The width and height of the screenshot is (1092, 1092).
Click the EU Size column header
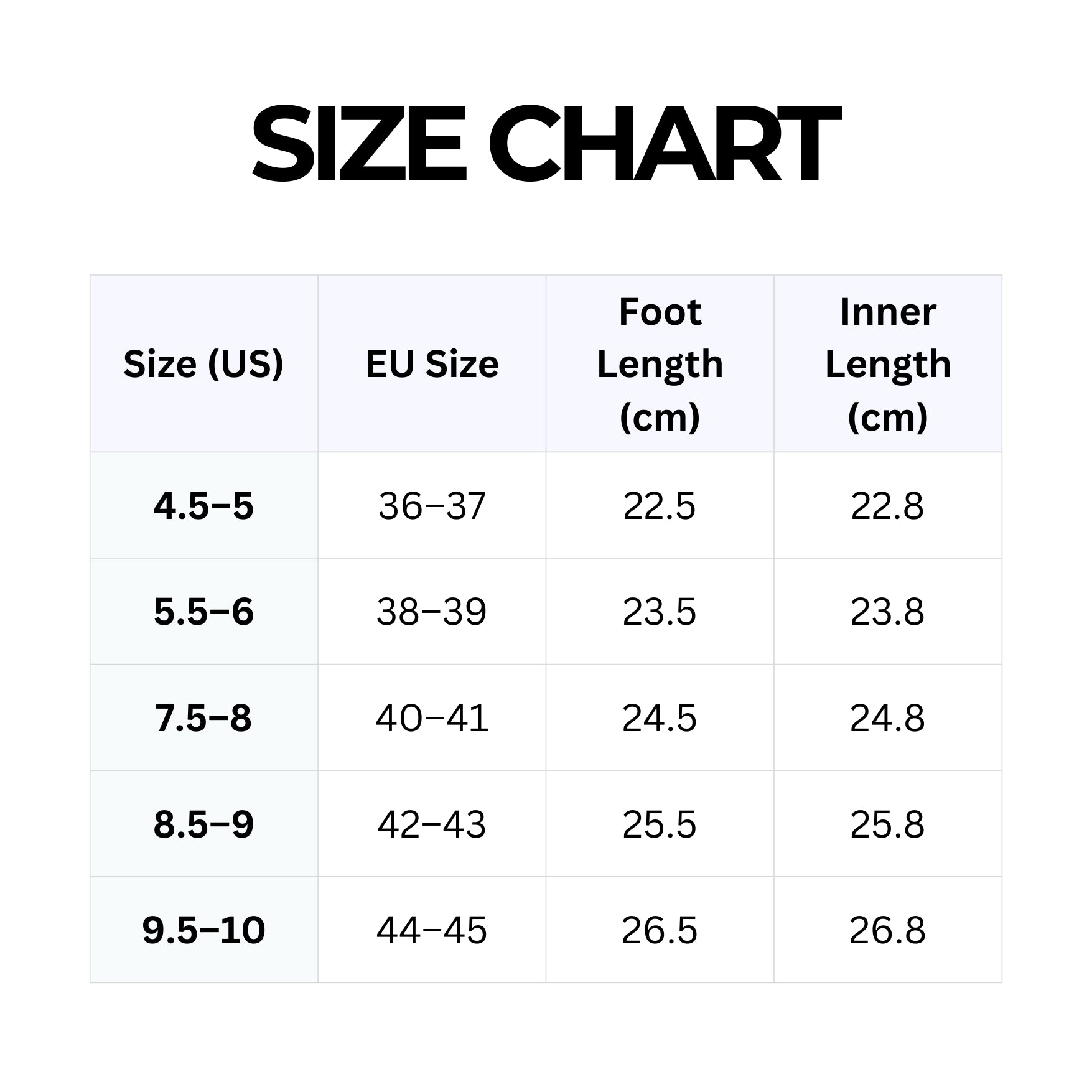(432, 364)
